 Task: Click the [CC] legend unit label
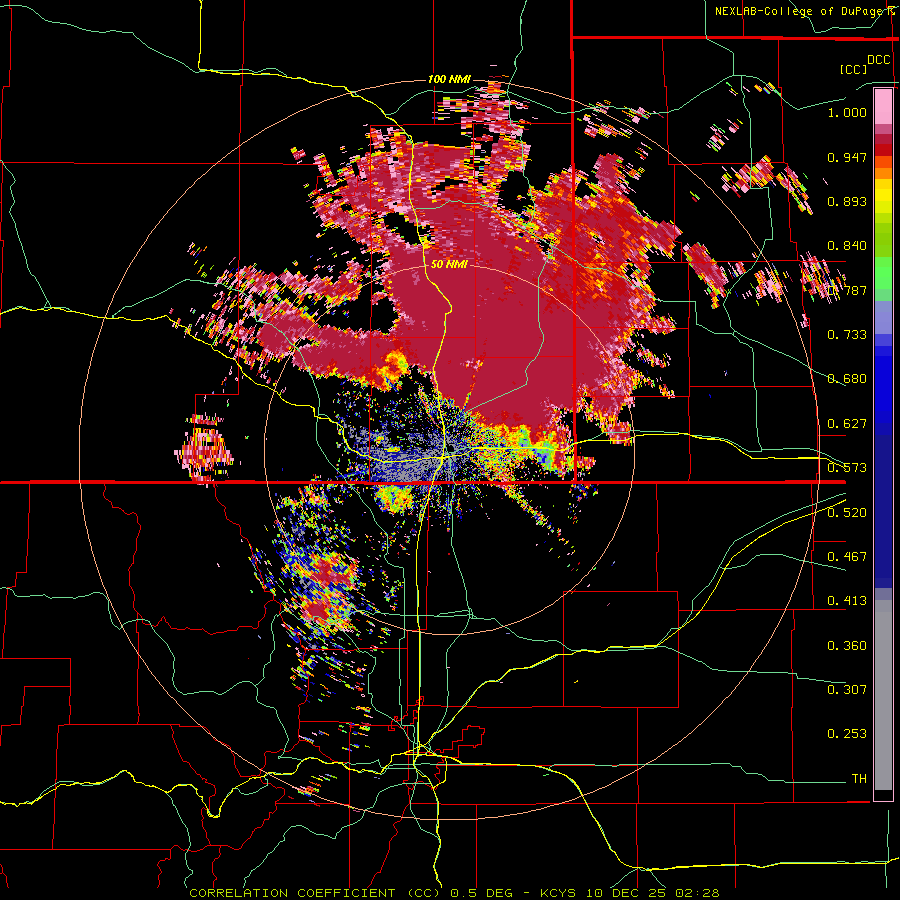click(853, 69)
